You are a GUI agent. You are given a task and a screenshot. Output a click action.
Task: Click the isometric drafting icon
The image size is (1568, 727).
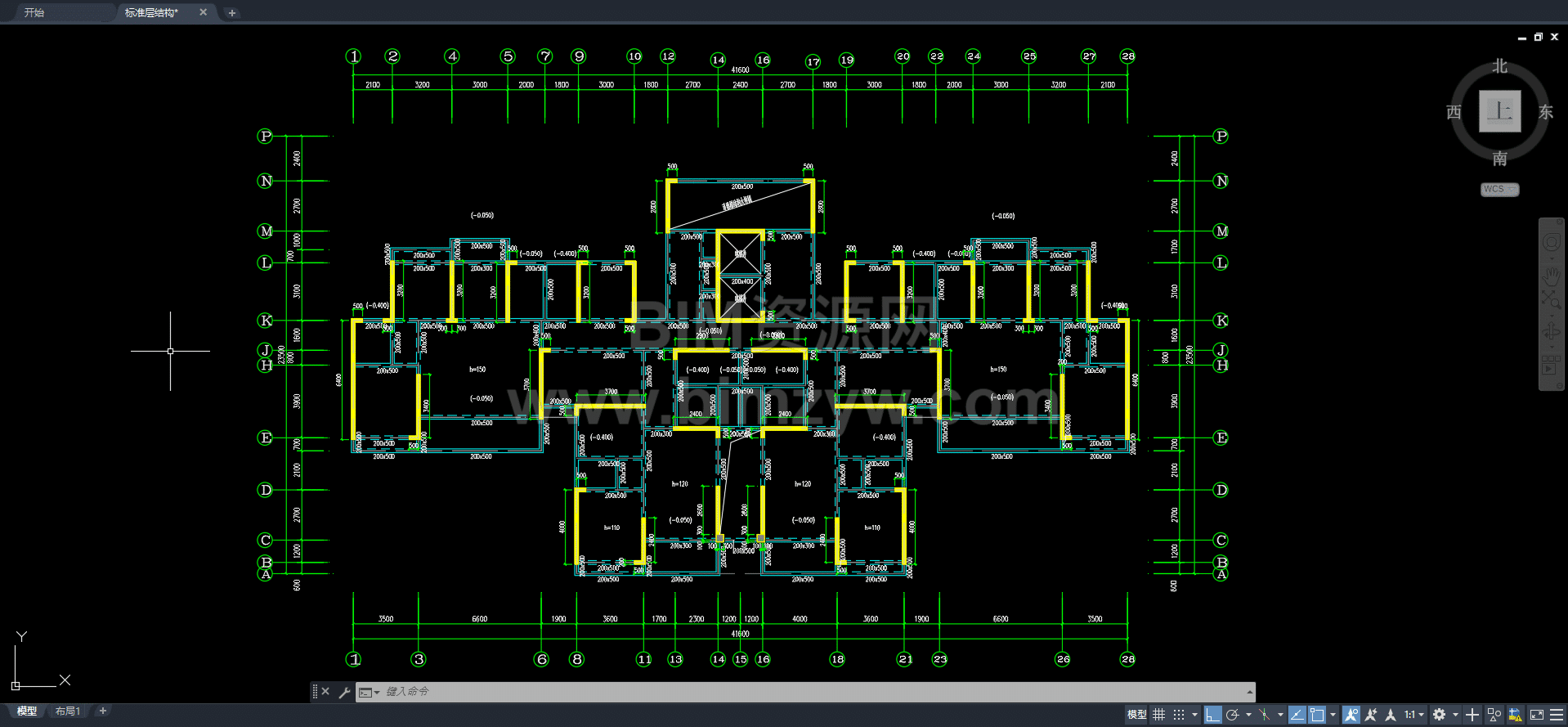tap(1265, 715)
